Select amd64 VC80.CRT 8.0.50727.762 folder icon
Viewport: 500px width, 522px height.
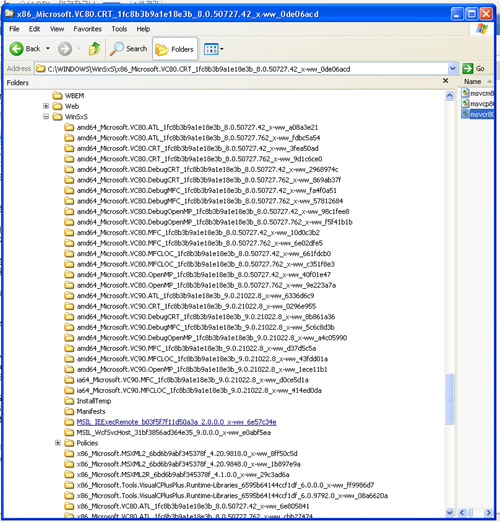pyautogui.click(x=69, y=159)
